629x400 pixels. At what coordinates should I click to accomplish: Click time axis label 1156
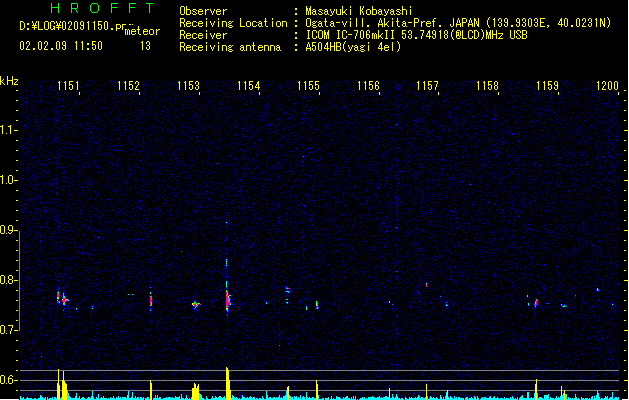tap(368, 86)
